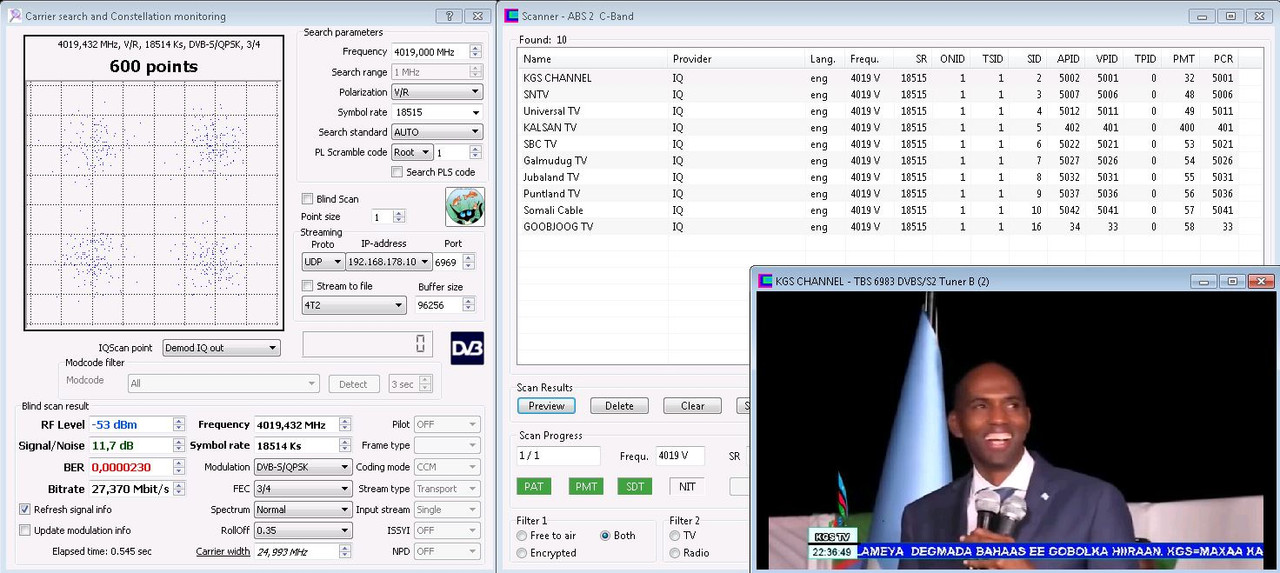Click the Scan Progress Frequ. 4019 V field
The image size is (1280, 573).
click(680, 456)
